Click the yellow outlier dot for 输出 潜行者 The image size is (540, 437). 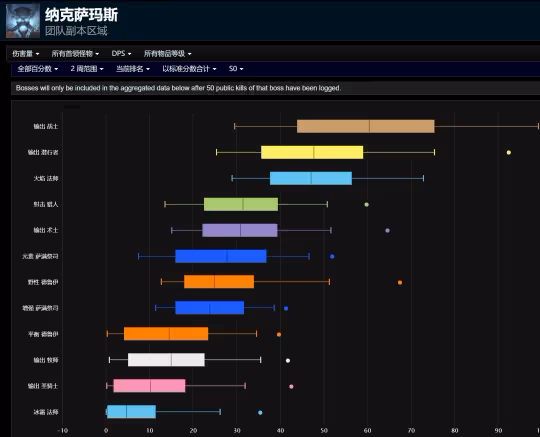pyautogui.click(x=509, y=153)
